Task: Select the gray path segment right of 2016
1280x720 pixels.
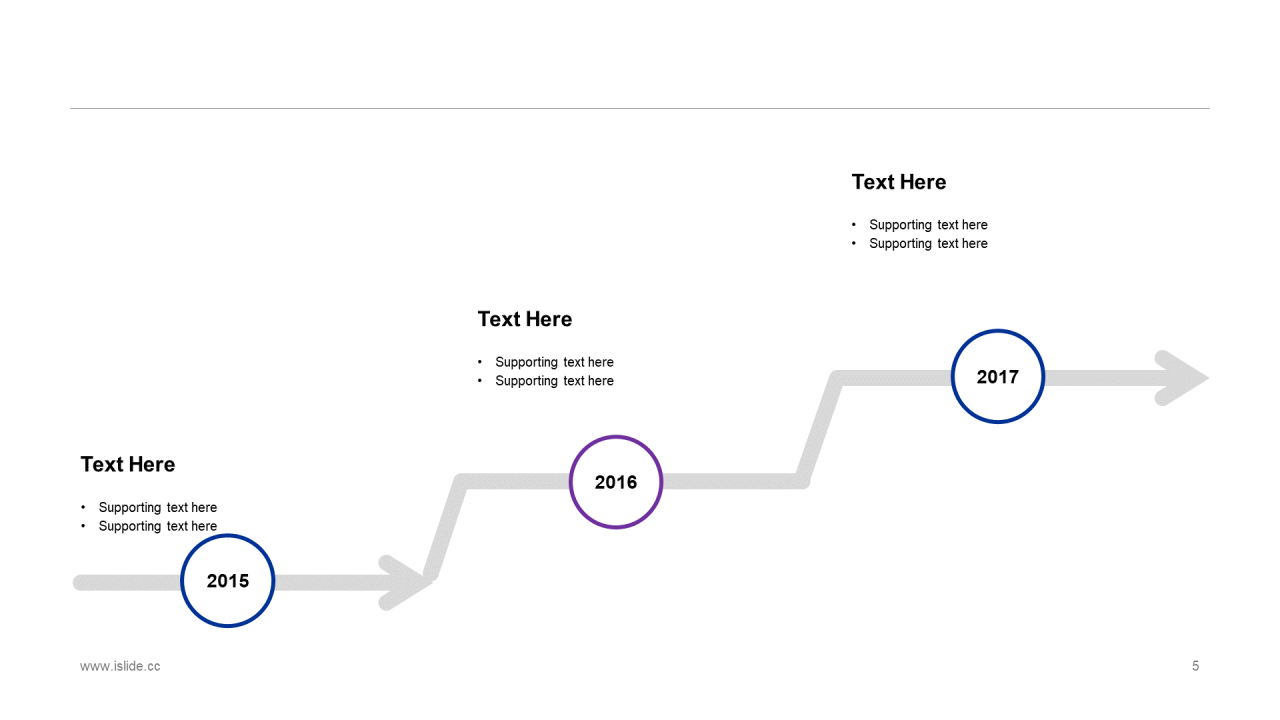Action: click(x=733, y=482)
